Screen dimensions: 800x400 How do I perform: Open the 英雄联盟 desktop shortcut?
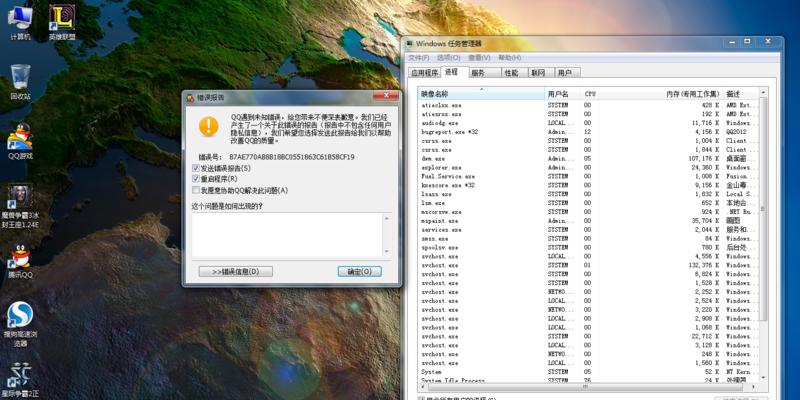62,22
